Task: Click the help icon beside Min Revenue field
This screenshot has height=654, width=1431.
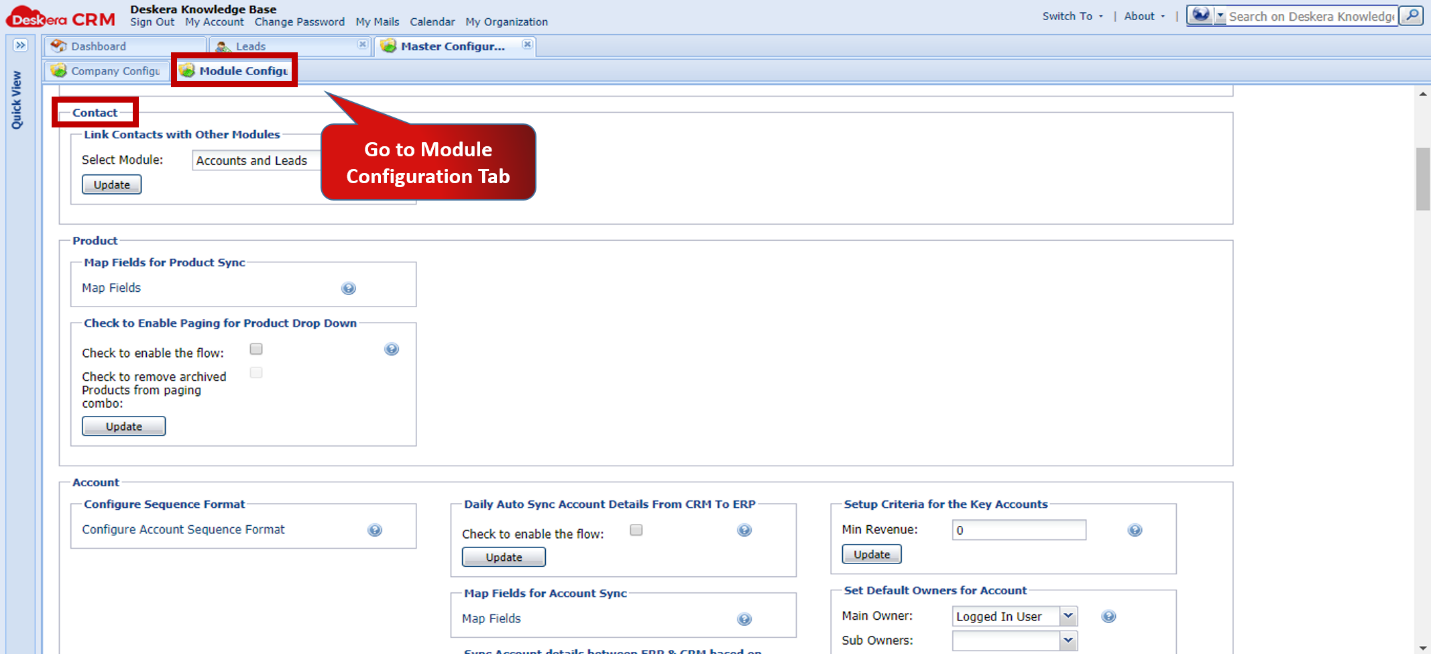Action: point(1135,530)
